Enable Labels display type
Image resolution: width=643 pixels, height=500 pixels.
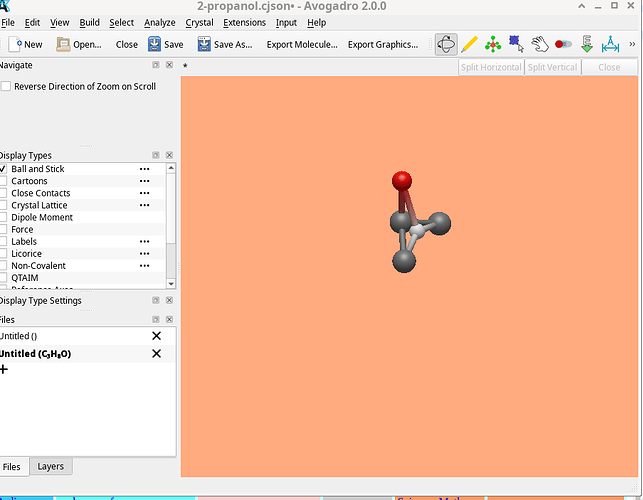point(3,242)
